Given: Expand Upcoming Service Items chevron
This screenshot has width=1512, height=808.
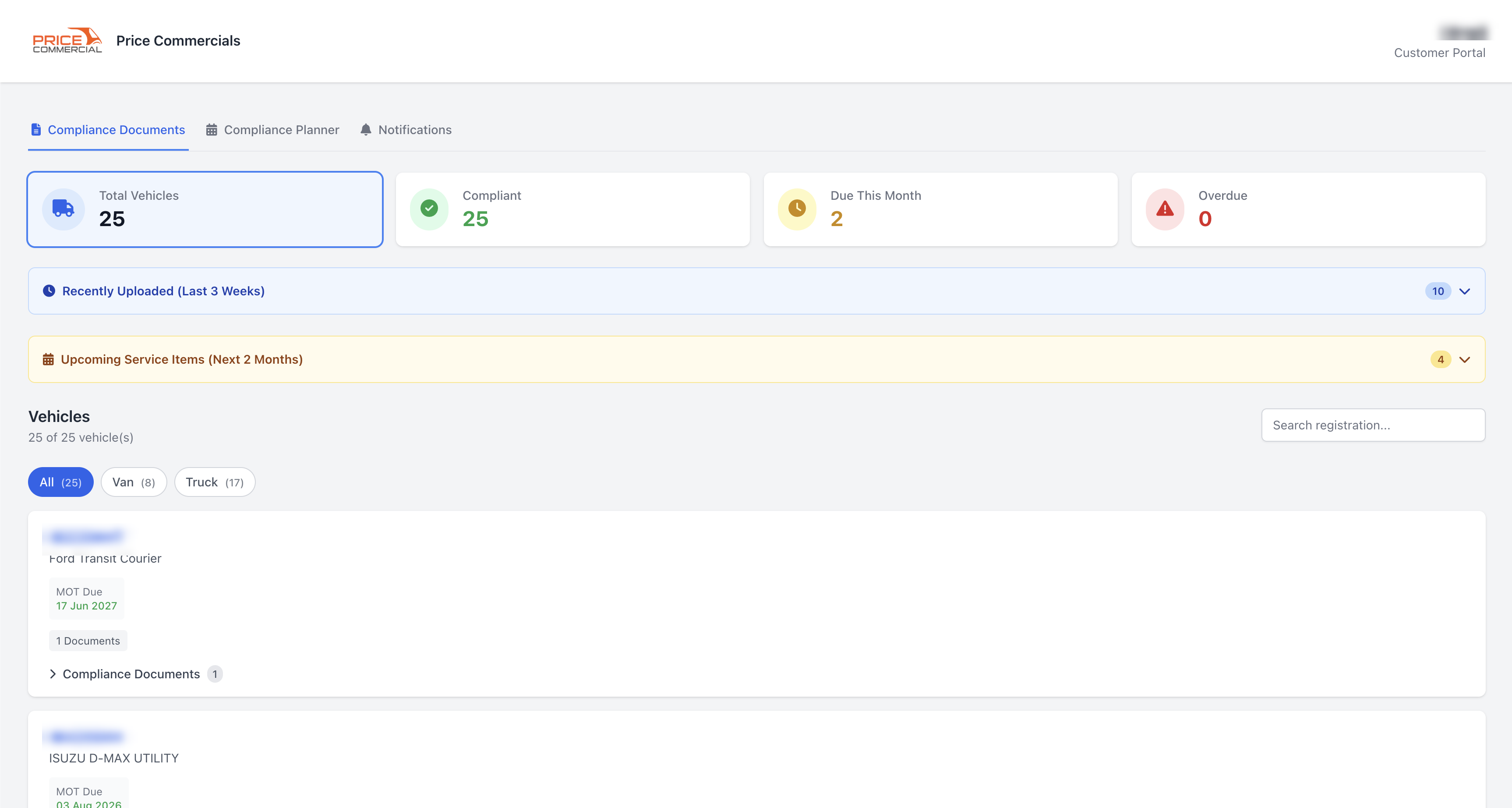Looking at the screenshot, I should tap(1464, 360).
